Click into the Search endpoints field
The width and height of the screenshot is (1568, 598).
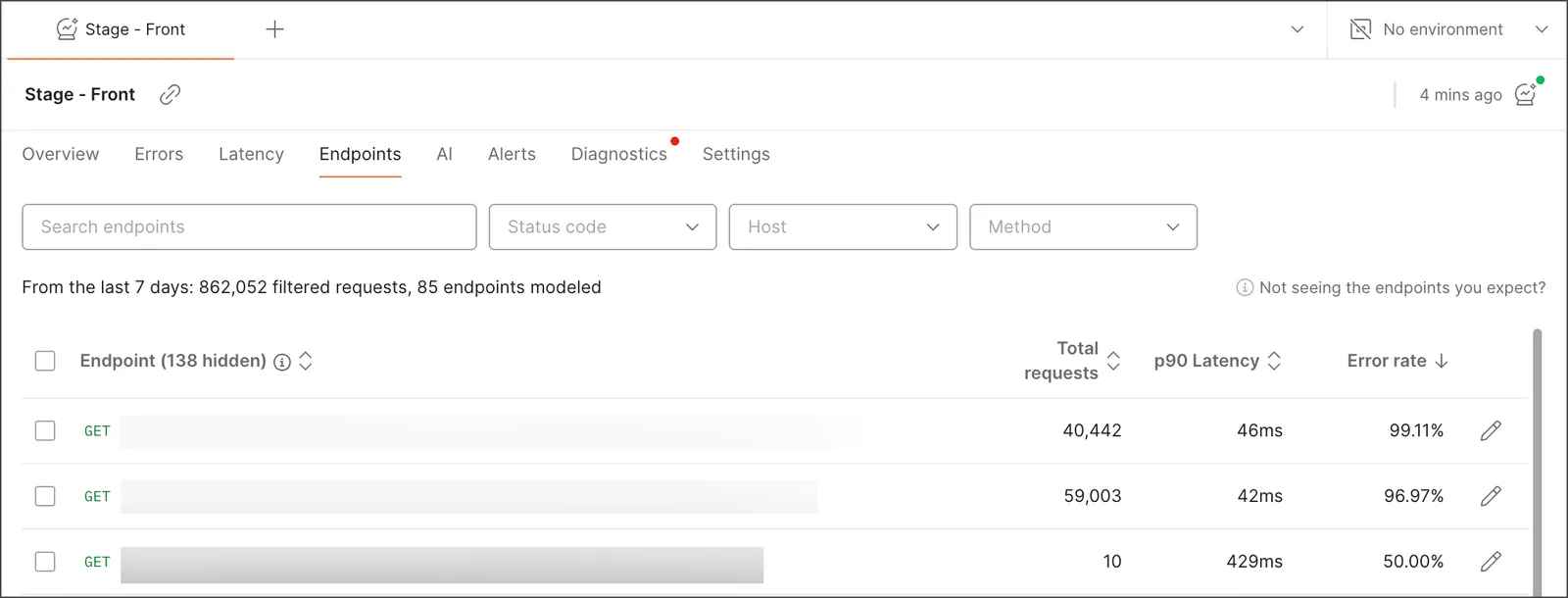point(249,226)
